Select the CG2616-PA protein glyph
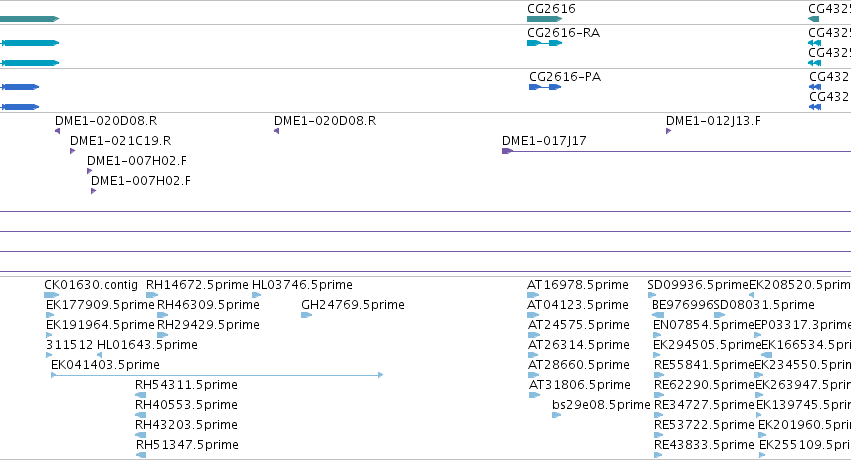The width and height of the screenshot is (851, 460). click(x=545, y=87)
